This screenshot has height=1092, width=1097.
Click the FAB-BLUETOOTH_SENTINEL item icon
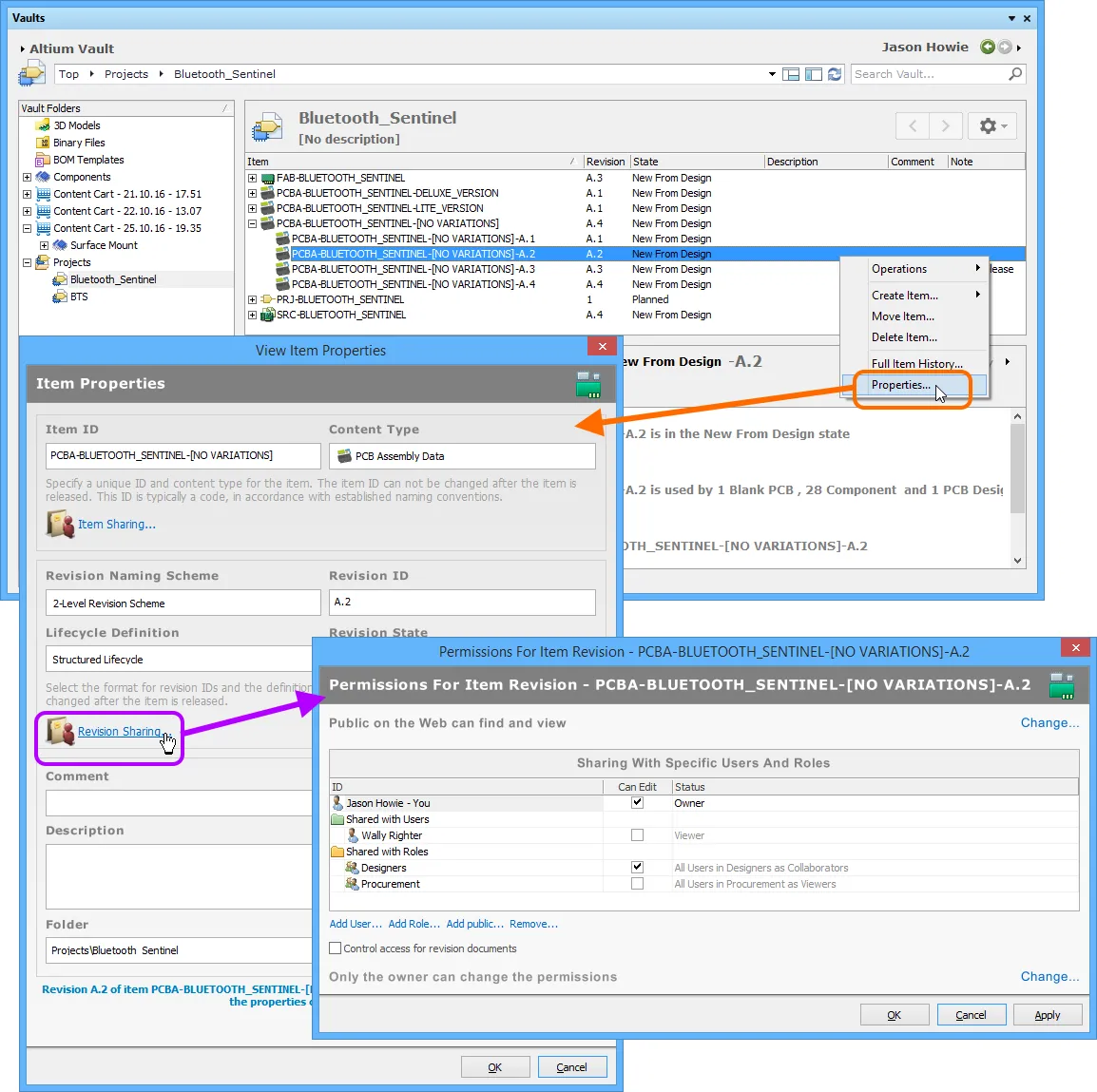pos(267,178)
